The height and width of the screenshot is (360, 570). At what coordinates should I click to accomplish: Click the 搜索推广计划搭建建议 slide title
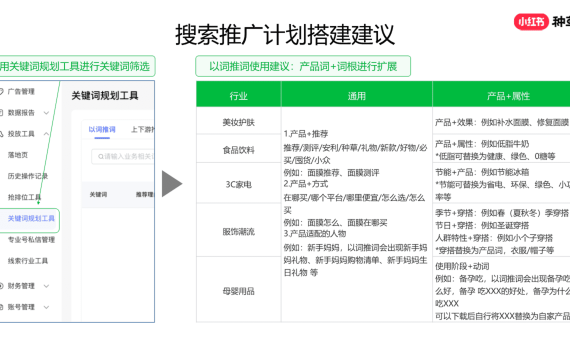pos(285,35)
